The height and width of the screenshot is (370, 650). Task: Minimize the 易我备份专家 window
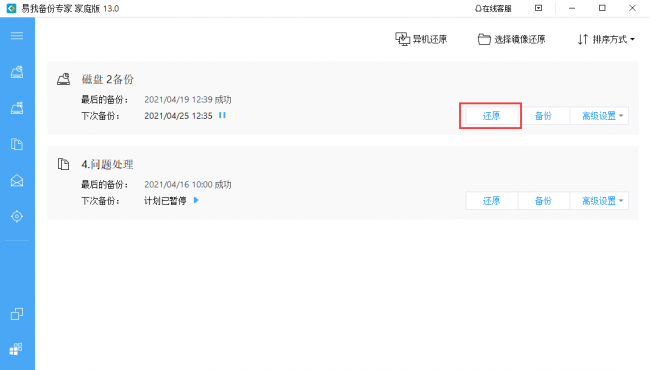572,8
